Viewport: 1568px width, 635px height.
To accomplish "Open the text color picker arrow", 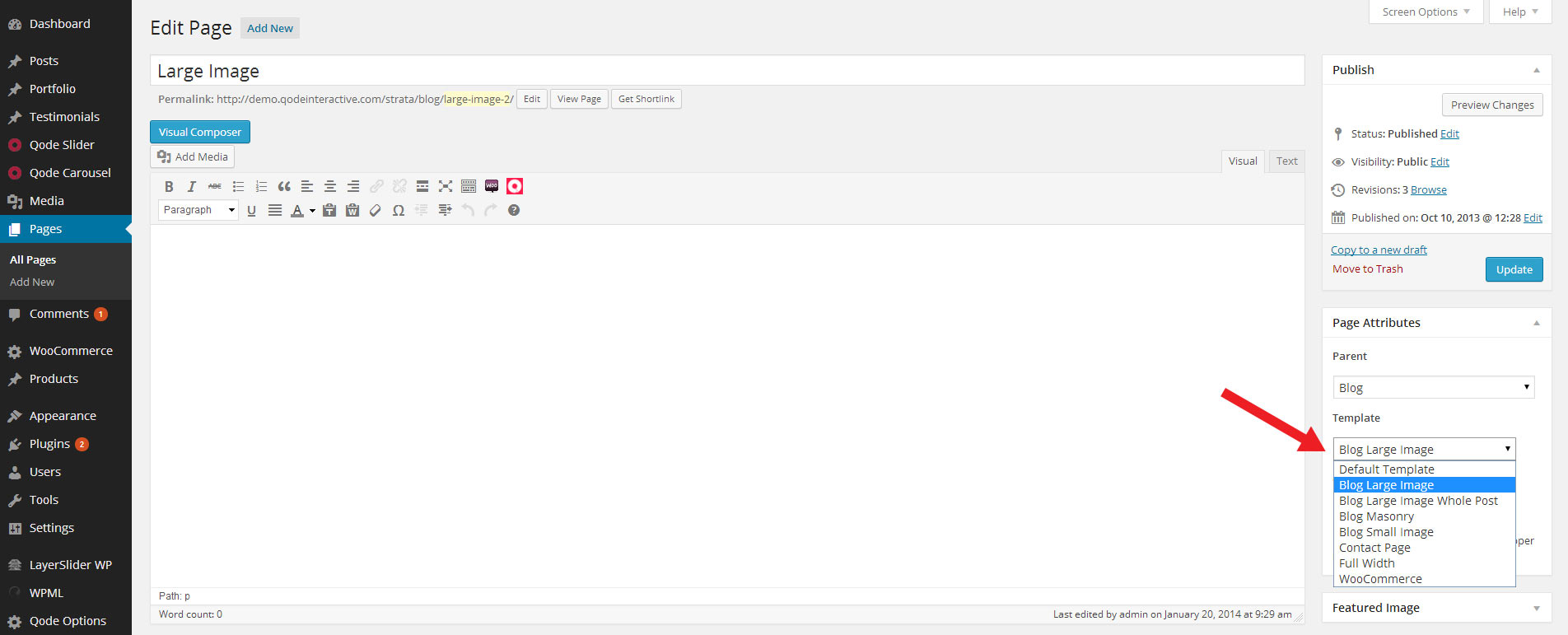I will pos(312,211).
